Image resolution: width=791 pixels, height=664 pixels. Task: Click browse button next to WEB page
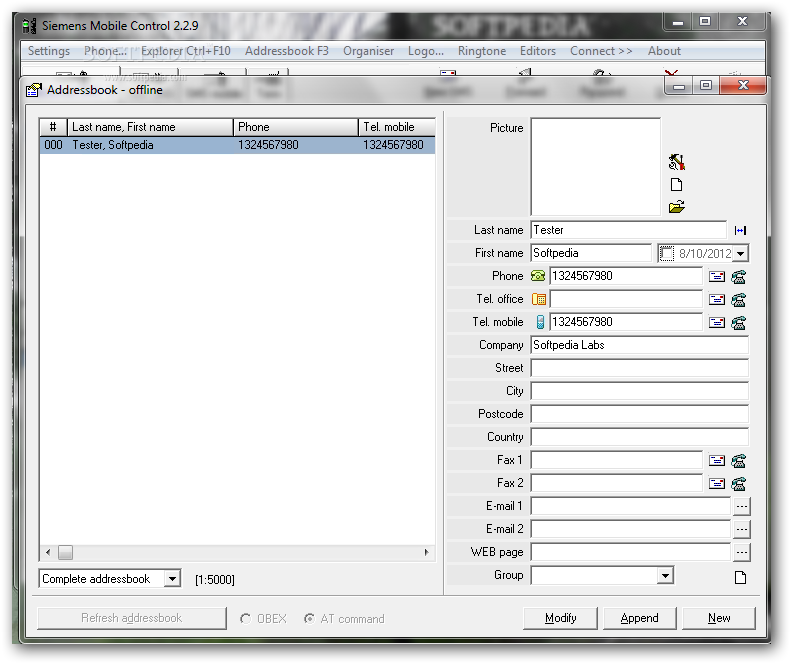point(741,552)
